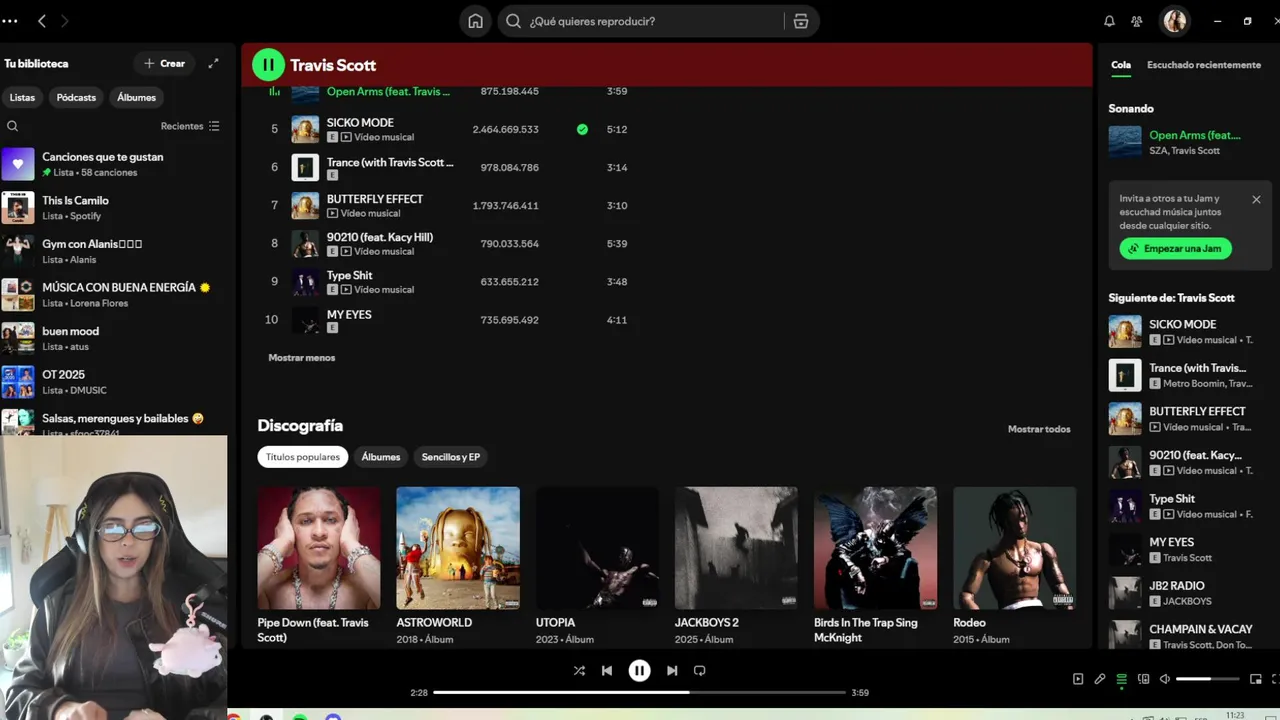Go to the previous track
Image resolution: width=1280 pixels, height=720 pixels.
click(607, 671)
